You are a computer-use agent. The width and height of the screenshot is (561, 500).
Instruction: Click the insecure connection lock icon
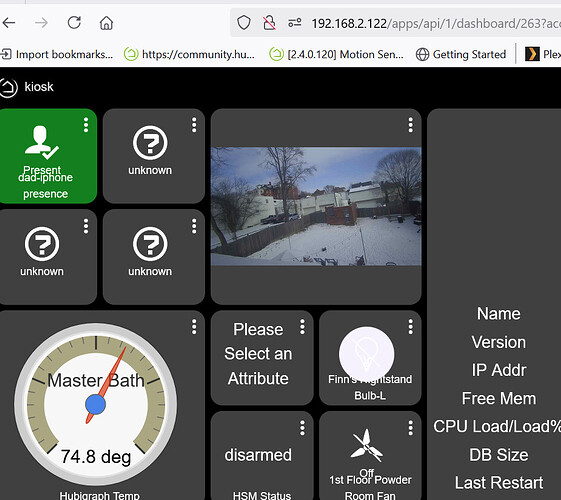click(x=269, y=23)
